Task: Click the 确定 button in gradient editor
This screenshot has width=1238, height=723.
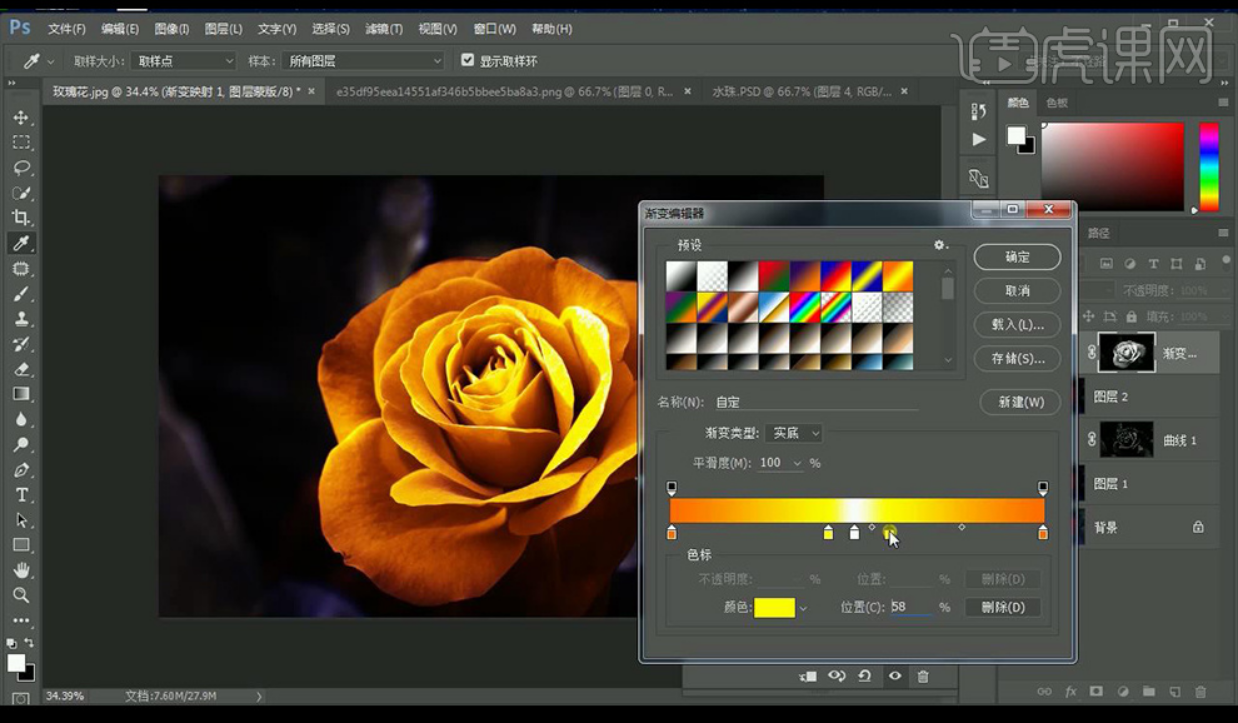Action: click(x=1017, y=257)
